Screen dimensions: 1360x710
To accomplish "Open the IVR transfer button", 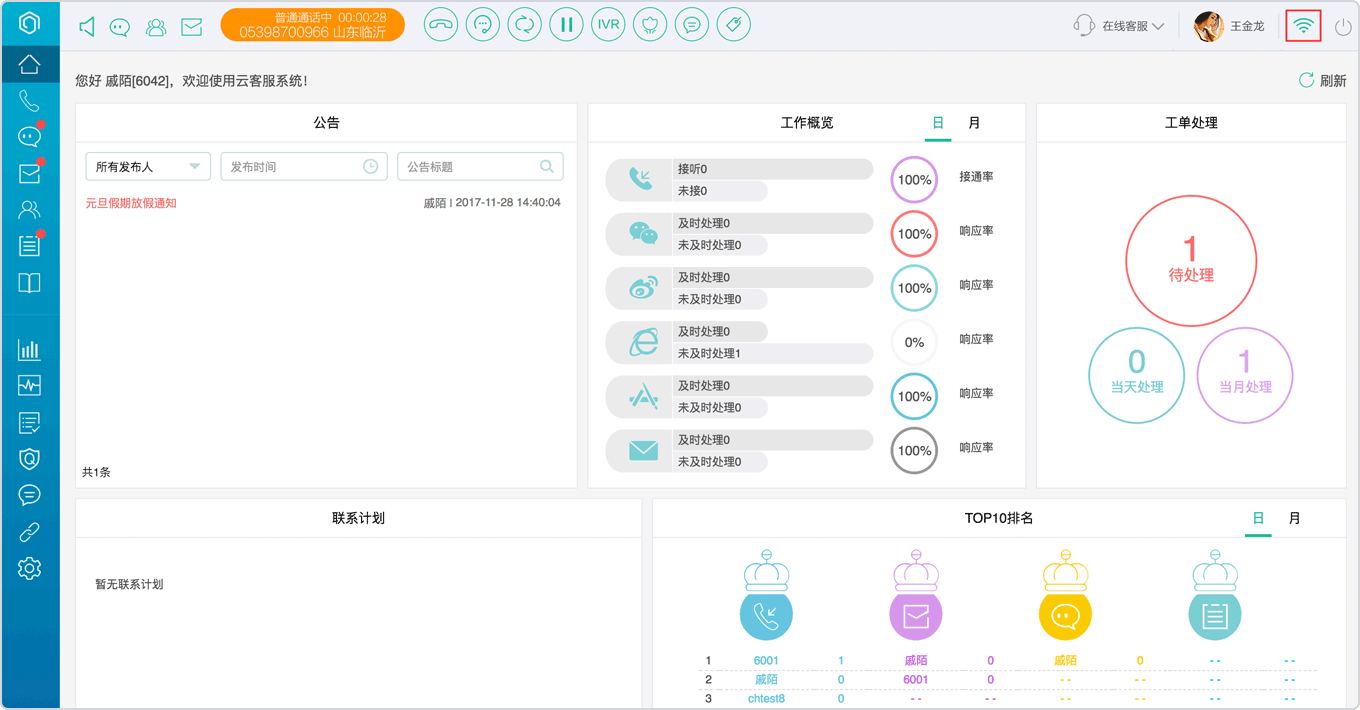I will tap(608, 25).
